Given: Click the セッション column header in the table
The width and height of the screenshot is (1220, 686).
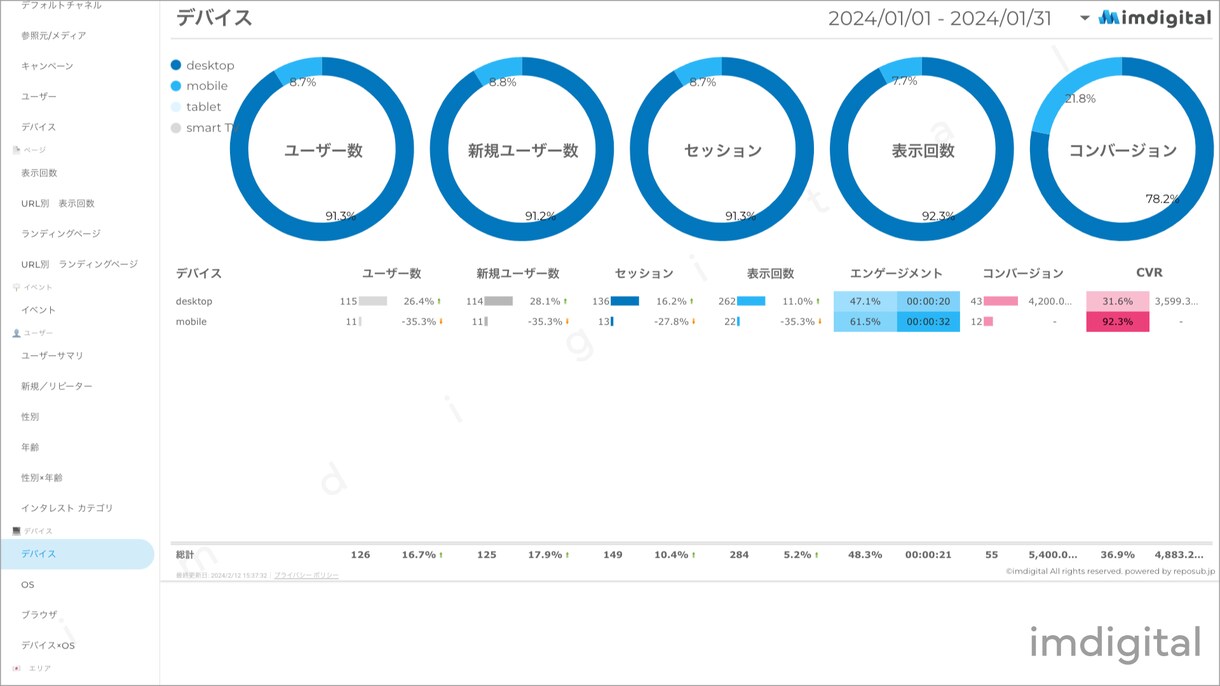Looking at the screenshot, I should point(644,273).
